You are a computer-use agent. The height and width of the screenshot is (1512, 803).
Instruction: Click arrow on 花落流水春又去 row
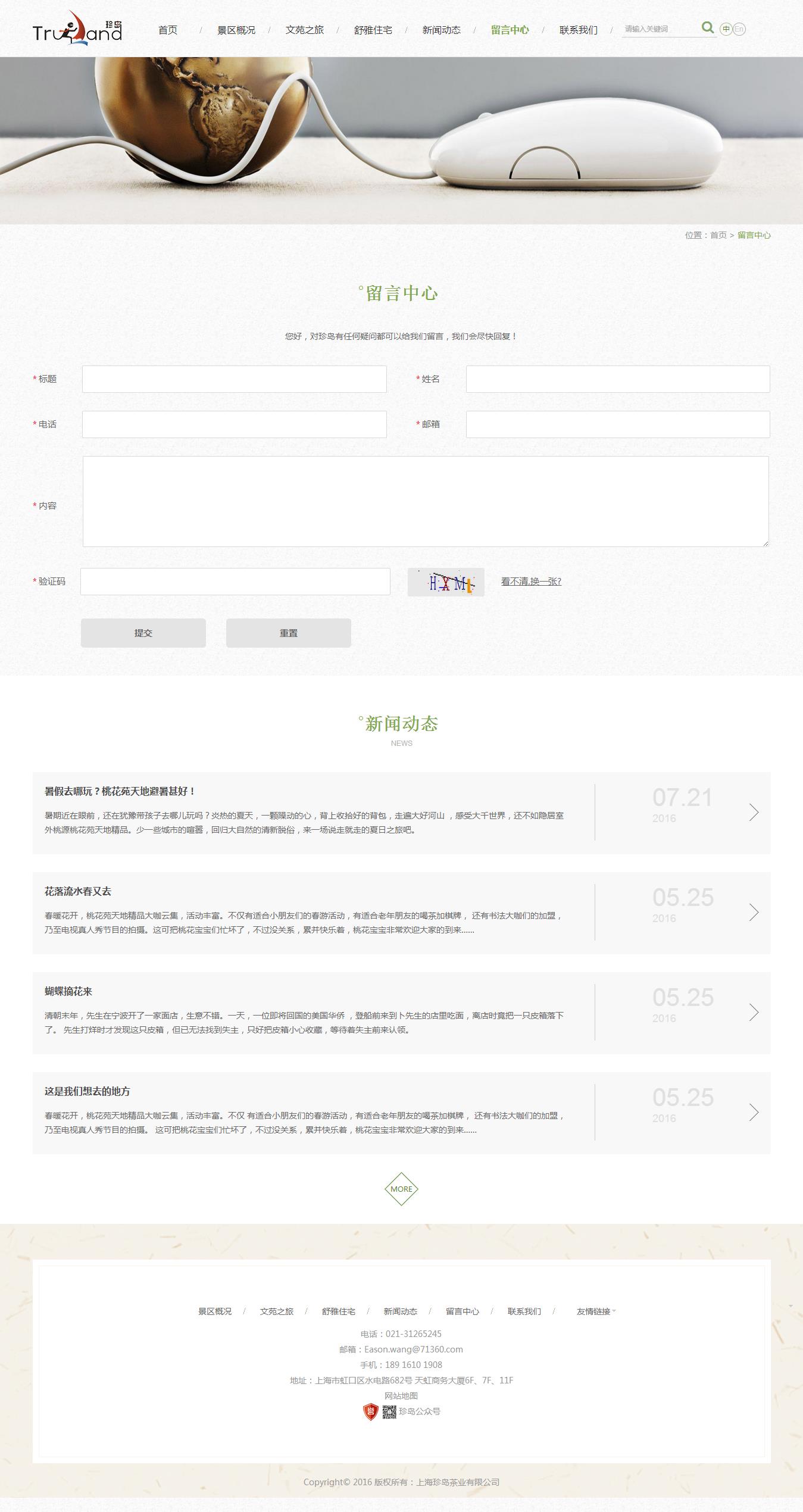[x=754, y=912]
